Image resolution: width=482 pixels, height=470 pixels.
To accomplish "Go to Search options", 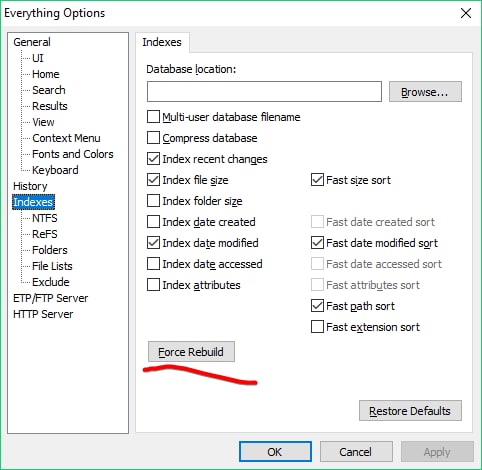I will click(x=49, y=90).
